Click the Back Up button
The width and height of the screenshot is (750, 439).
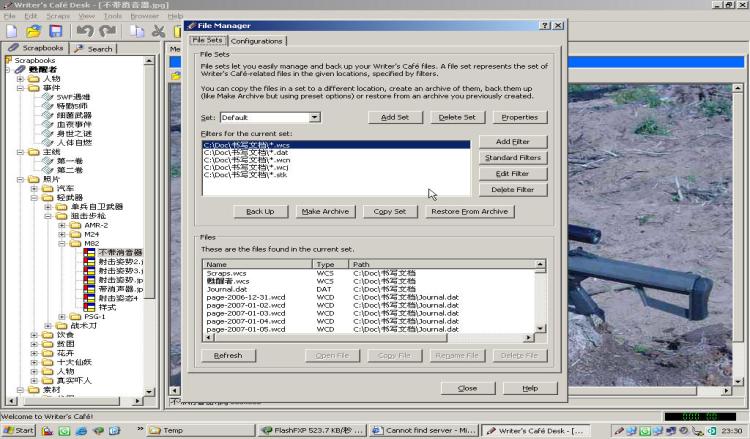(x=261, y=211)
